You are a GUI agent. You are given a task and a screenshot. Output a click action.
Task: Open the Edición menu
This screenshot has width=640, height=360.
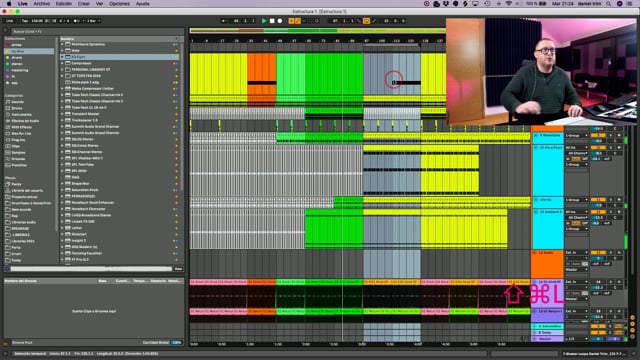[64, 4]
